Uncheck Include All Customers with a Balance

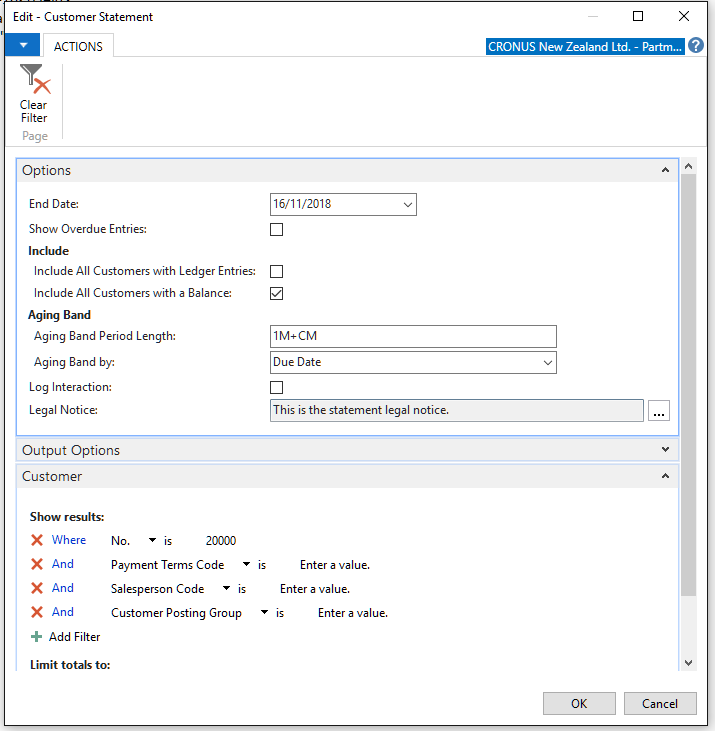tap(276, 293)
